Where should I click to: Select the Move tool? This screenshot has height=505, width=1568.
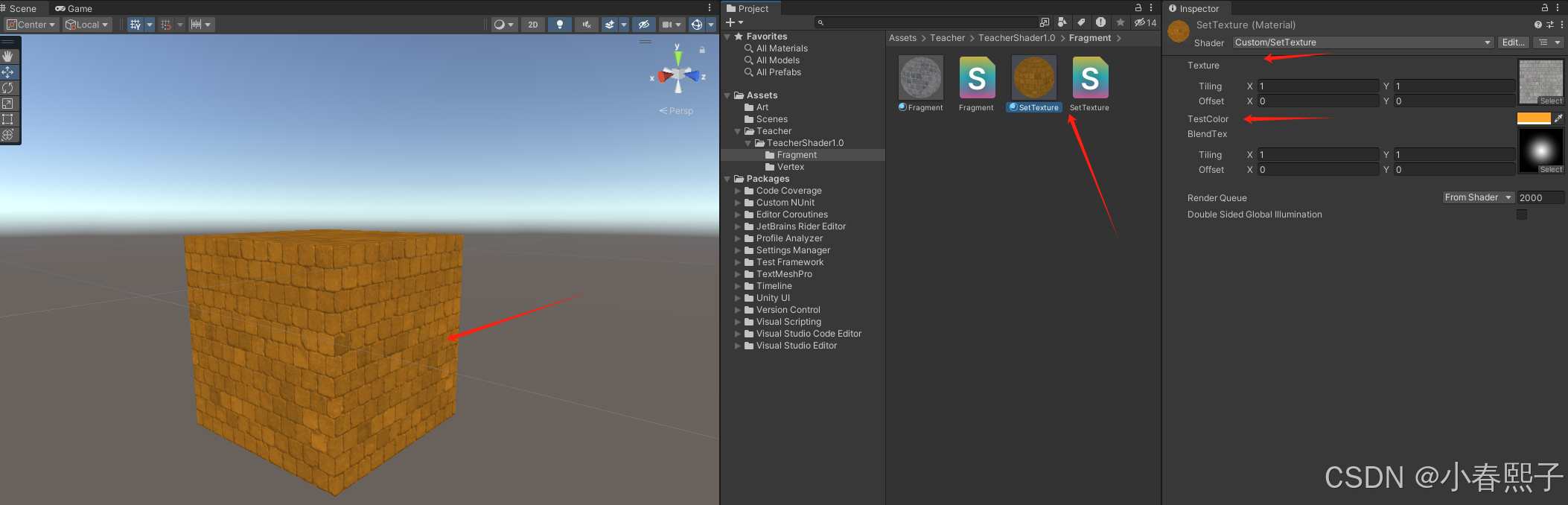point(8,72)
